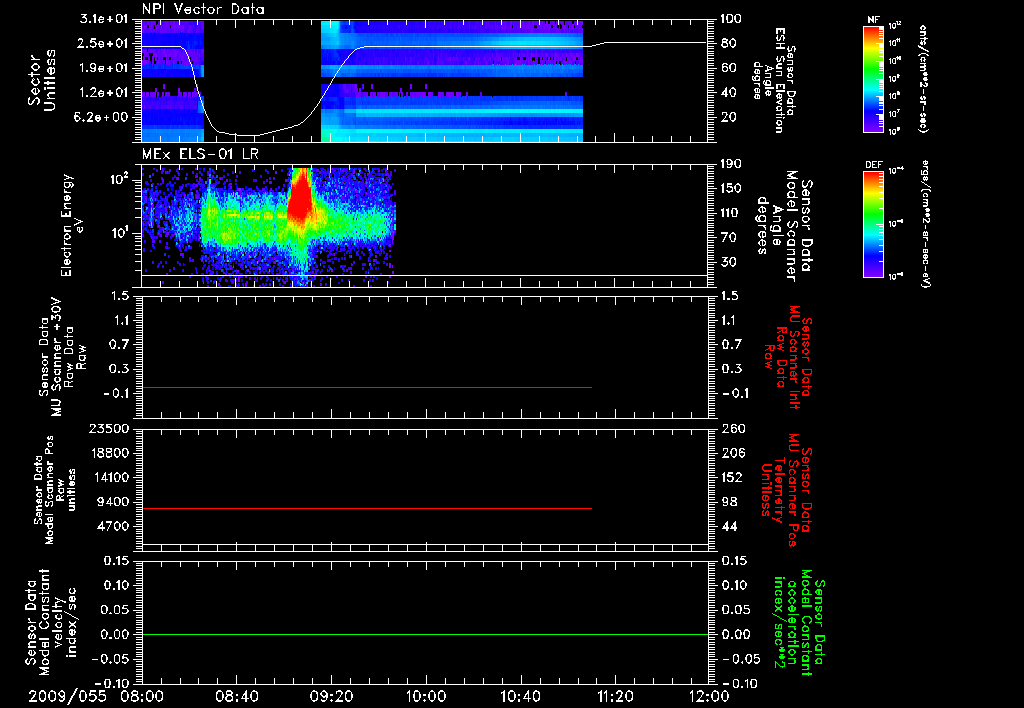Click the 190 scanner angle tick

tap(731, 164)
